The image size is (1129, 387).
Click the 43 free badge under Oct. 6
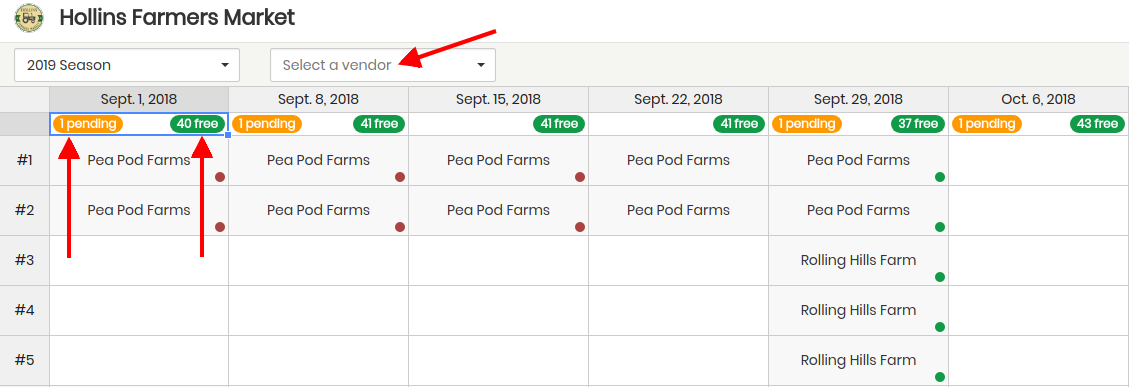point(1097,124)
